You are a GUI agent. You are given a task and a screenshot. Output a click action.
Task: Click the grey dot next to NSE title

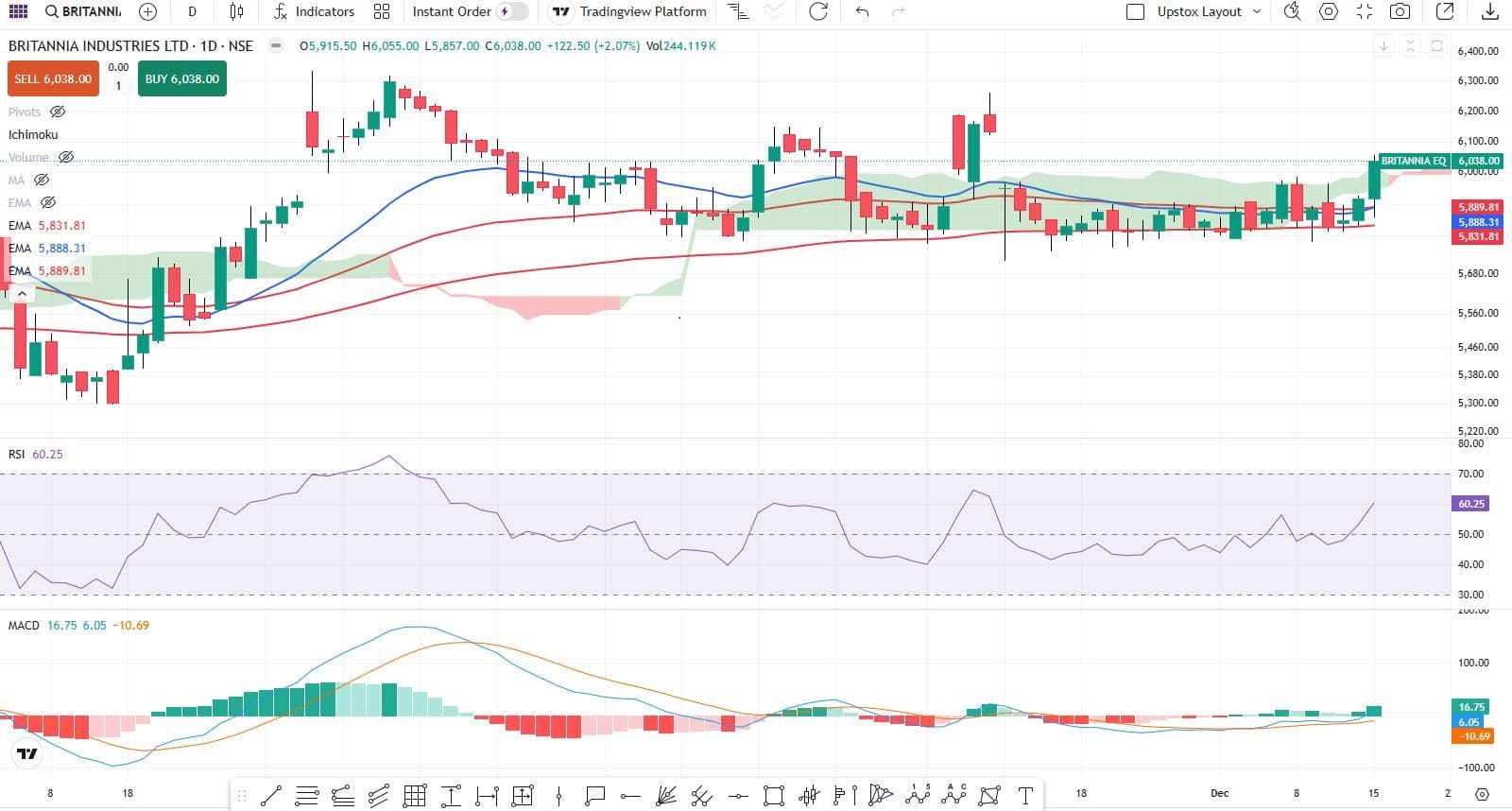click(x=275, y=45)
